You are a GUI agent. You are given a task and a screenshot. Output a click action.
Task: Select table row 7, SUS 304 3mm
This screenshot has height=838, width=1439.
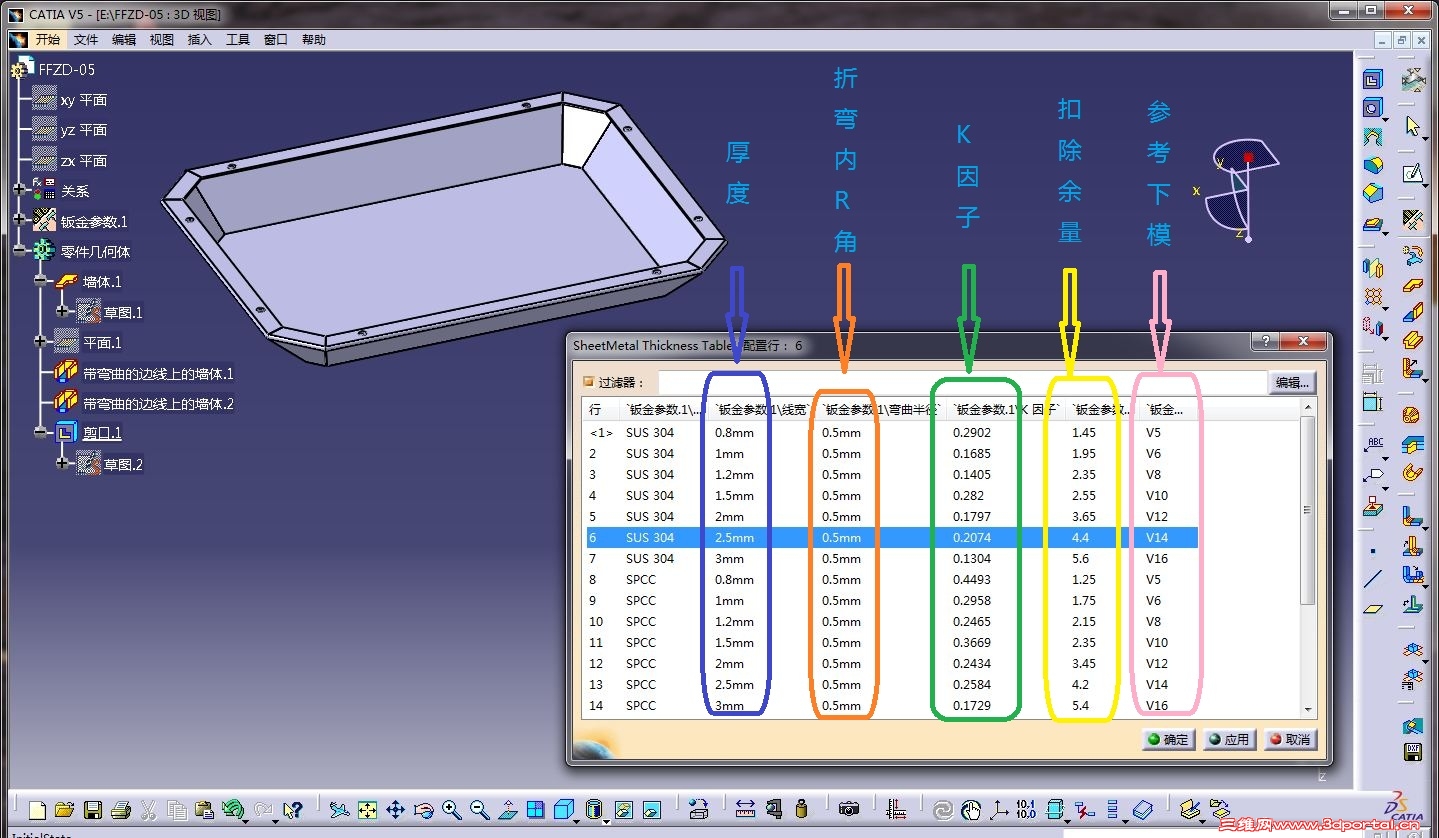pyautogui.click(x=892, y=558)
